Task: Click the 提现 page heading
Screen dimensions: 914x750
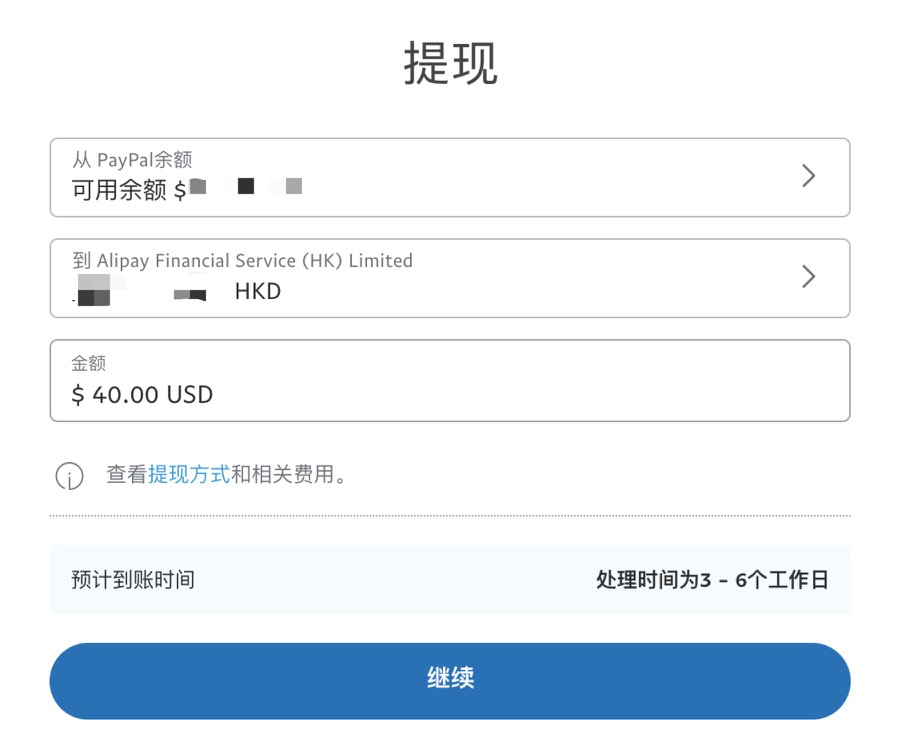Action: click(451, 64)
